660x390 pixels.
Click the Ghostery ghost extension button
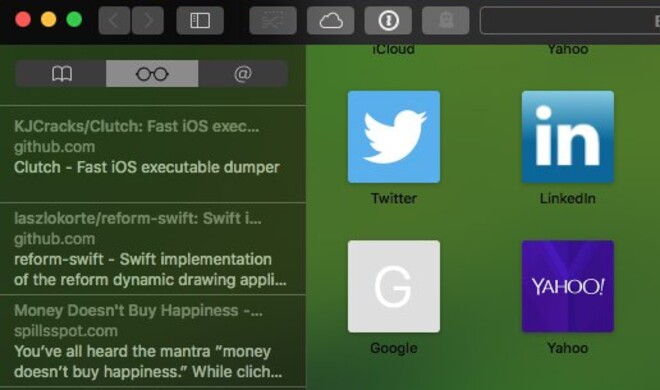click(446, 20)
